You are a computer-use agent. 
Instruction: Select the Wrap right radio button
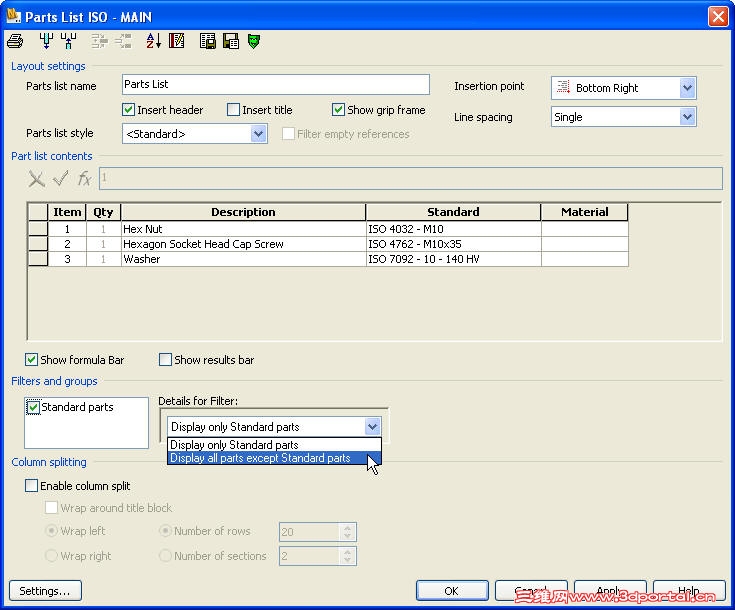(x=51, y=556)
